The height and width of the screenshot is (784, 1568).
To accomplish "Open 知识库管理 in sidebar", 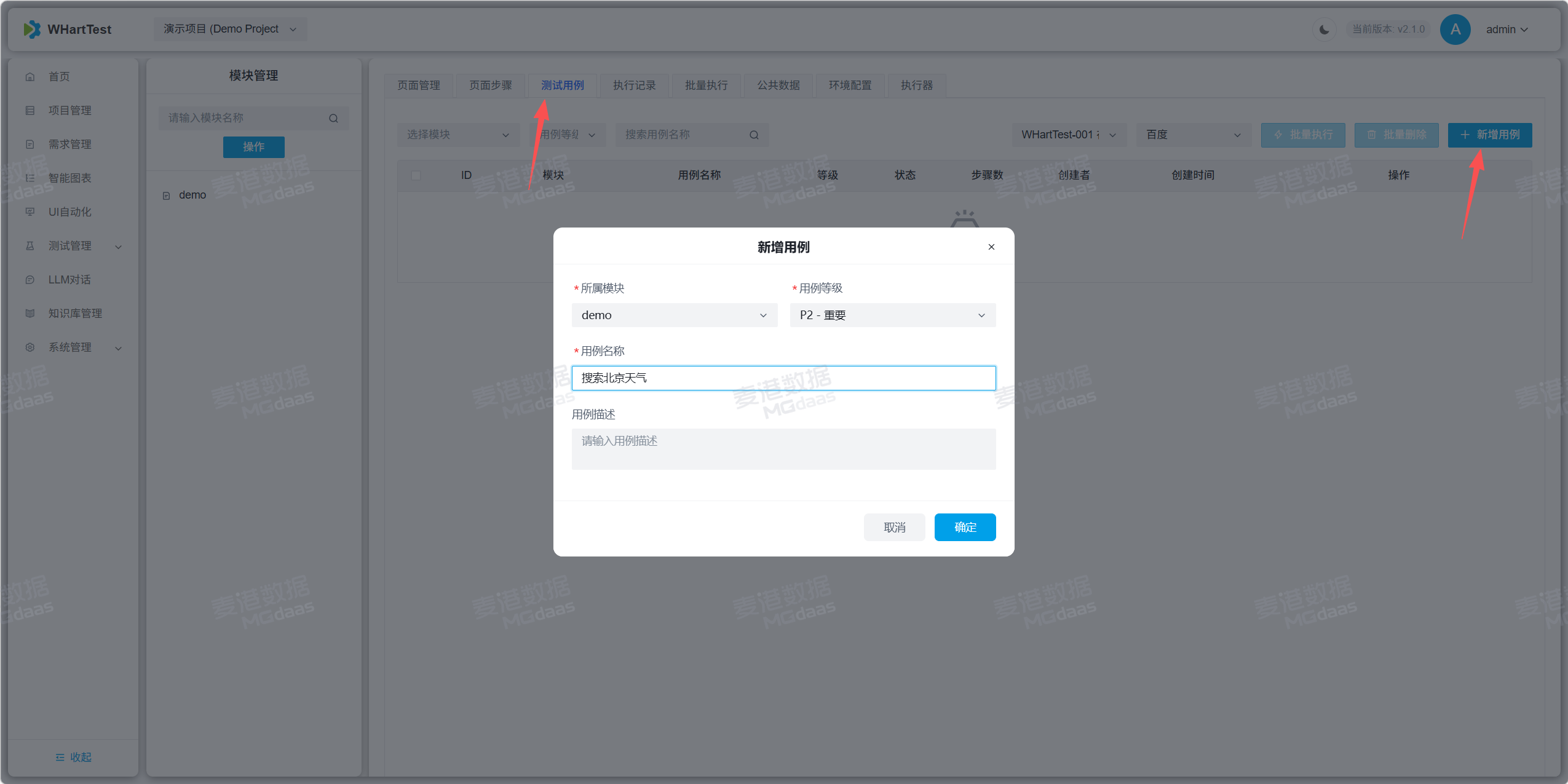I will 75,314.
